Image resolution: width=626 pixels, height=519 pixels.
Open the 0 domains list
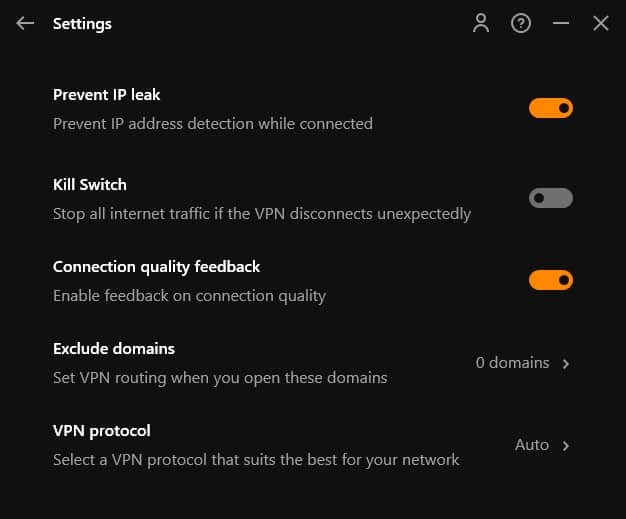coord(512,363)
